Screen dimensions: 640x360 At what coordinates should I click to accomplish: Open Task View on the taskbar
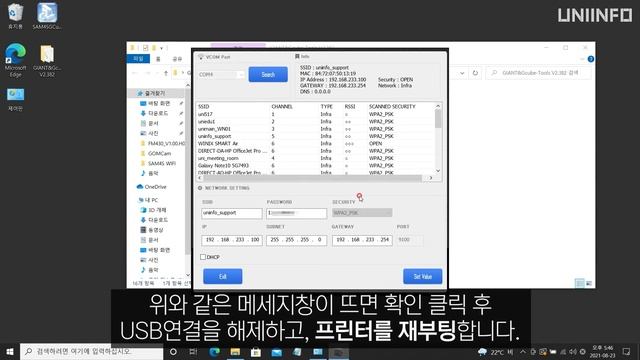click(x=193, y=351)
